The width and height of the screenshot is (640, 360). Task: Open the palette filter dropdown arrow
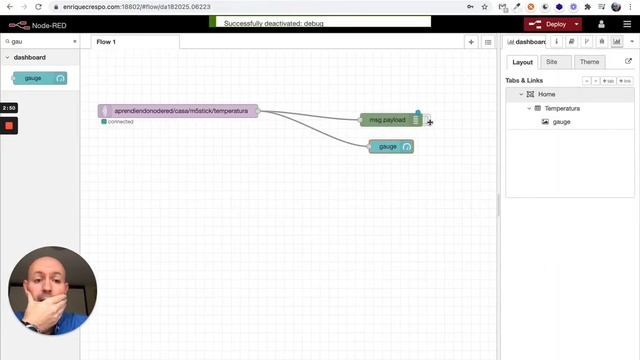click(x=75, y=42)
